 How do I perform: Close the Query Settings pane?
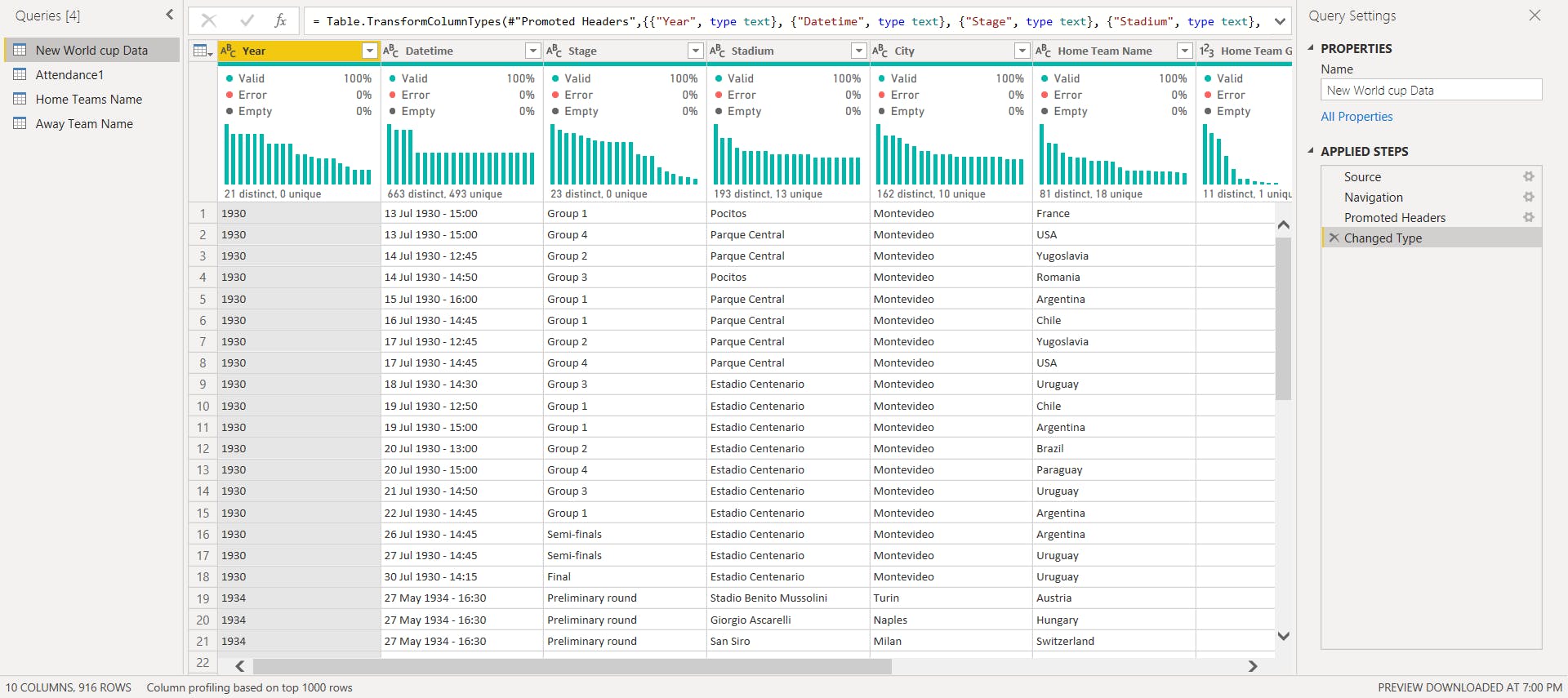tap(1535, 16)
